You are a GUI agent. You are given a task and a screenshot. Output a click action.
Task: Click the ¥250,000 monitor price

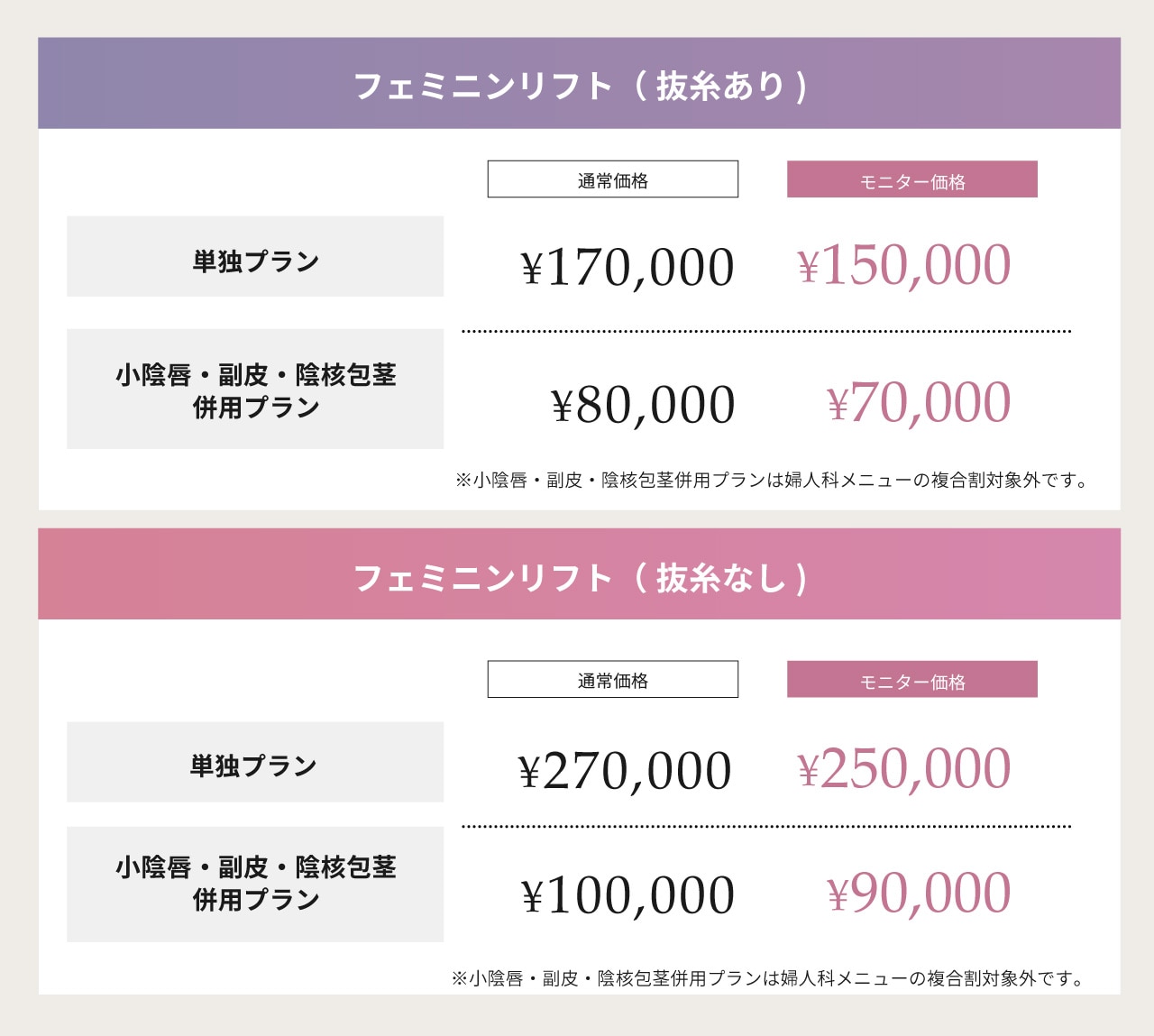(904, 769)
